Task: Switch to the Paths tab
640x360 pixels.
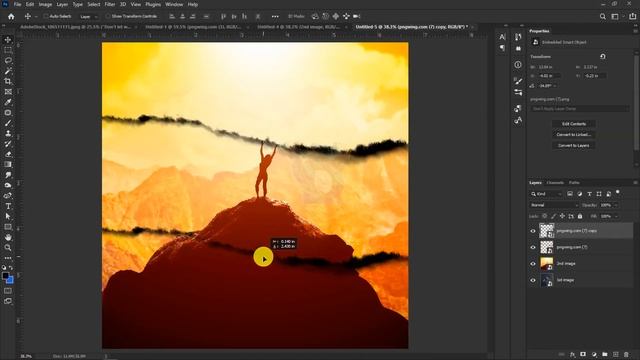Action: [574, 182]
